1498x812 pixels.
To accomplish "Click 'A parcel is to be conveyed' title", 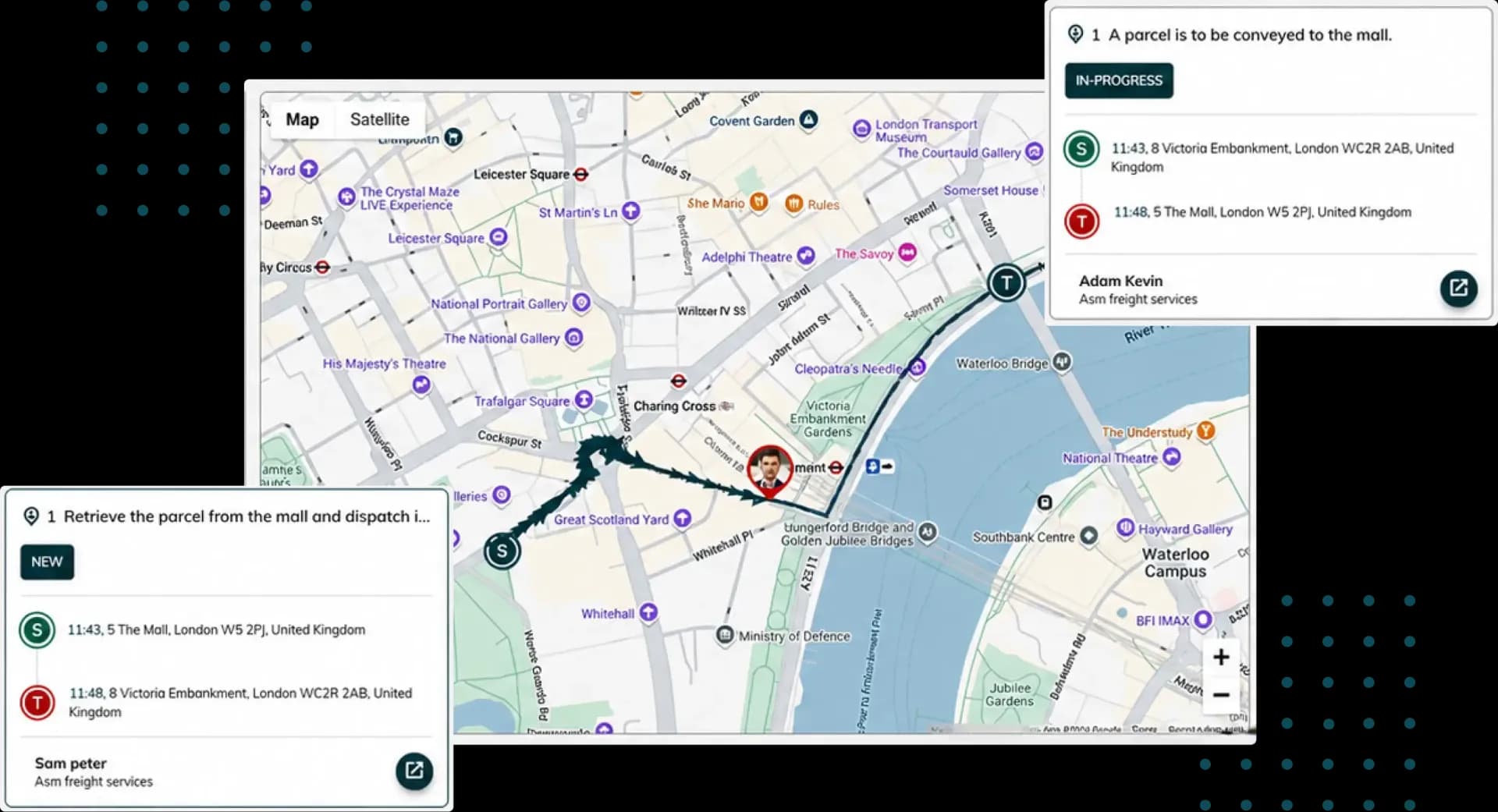I will pos(1250,35).
